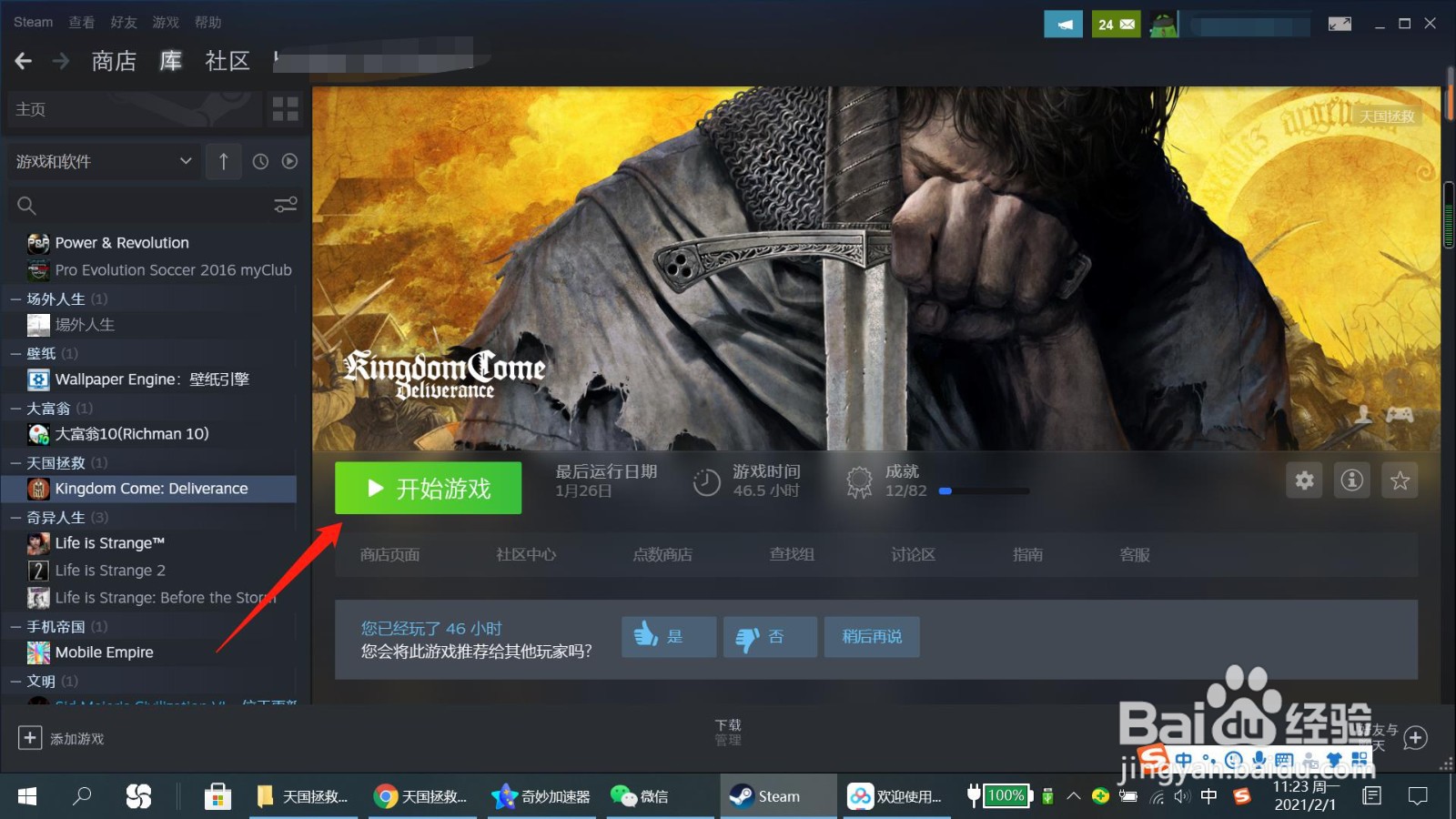The image size is (1456, 819).
Task: Click the thumbs-up 是 recommend button
Action: (x=669, y=637)
